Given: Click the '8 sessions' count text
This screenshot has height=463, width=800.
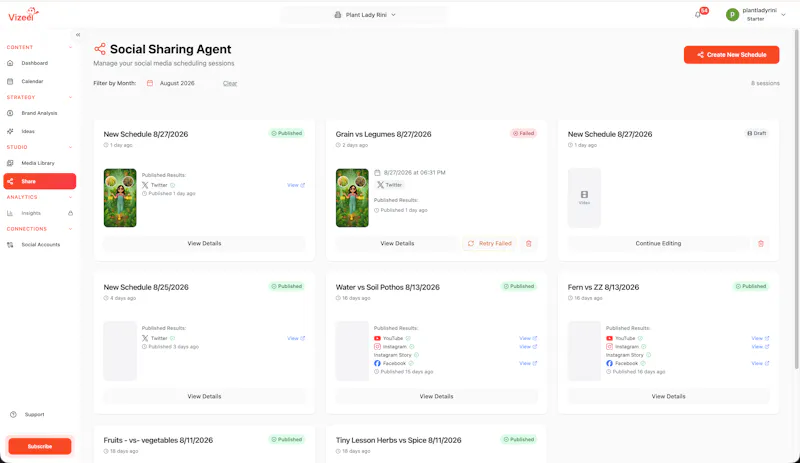Looking at the screenshot, I should coord(765,83).
